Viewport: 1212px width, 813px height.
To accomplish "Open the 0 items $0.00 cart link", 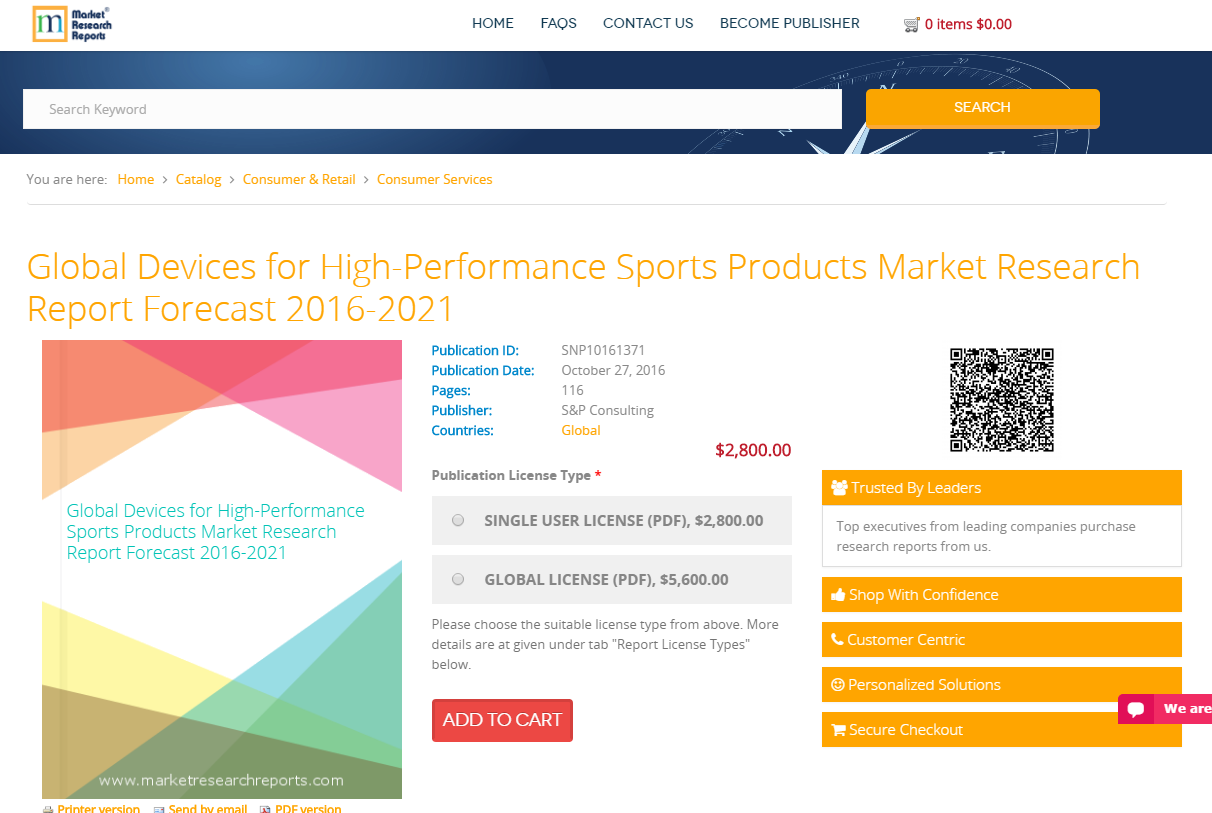I will (968, 24).
